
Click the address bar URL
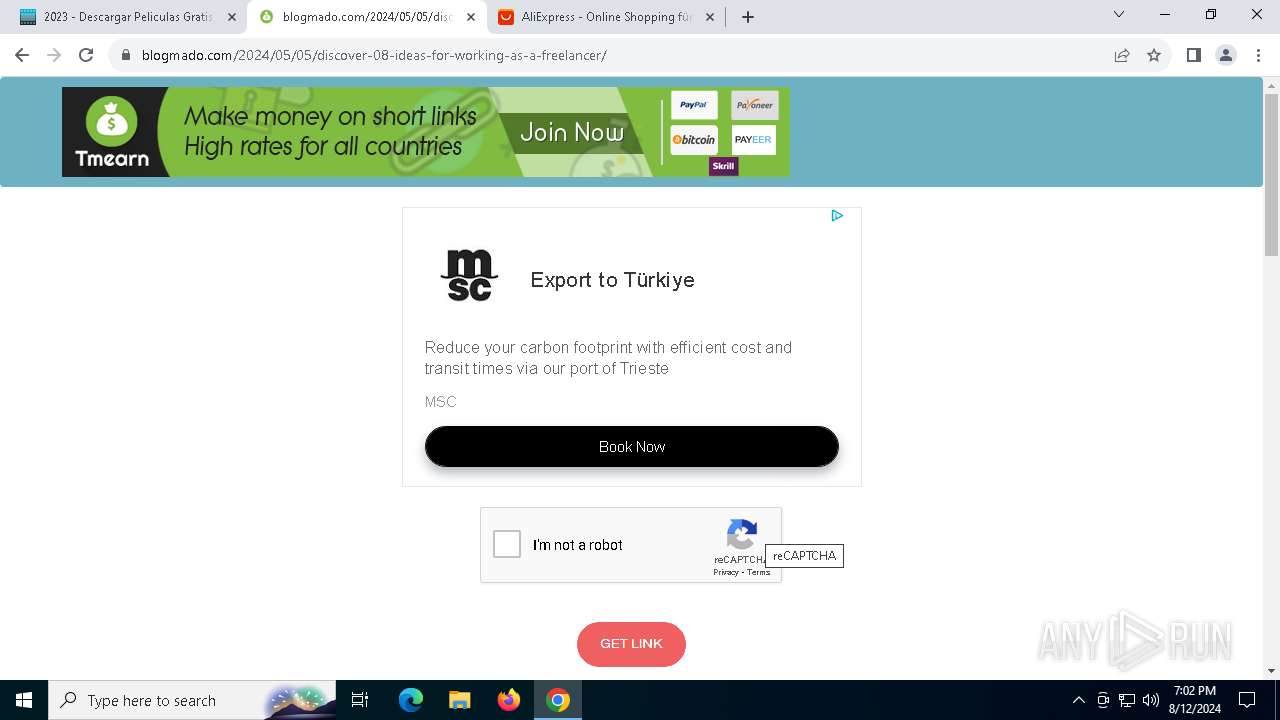[x=374, y=55]
